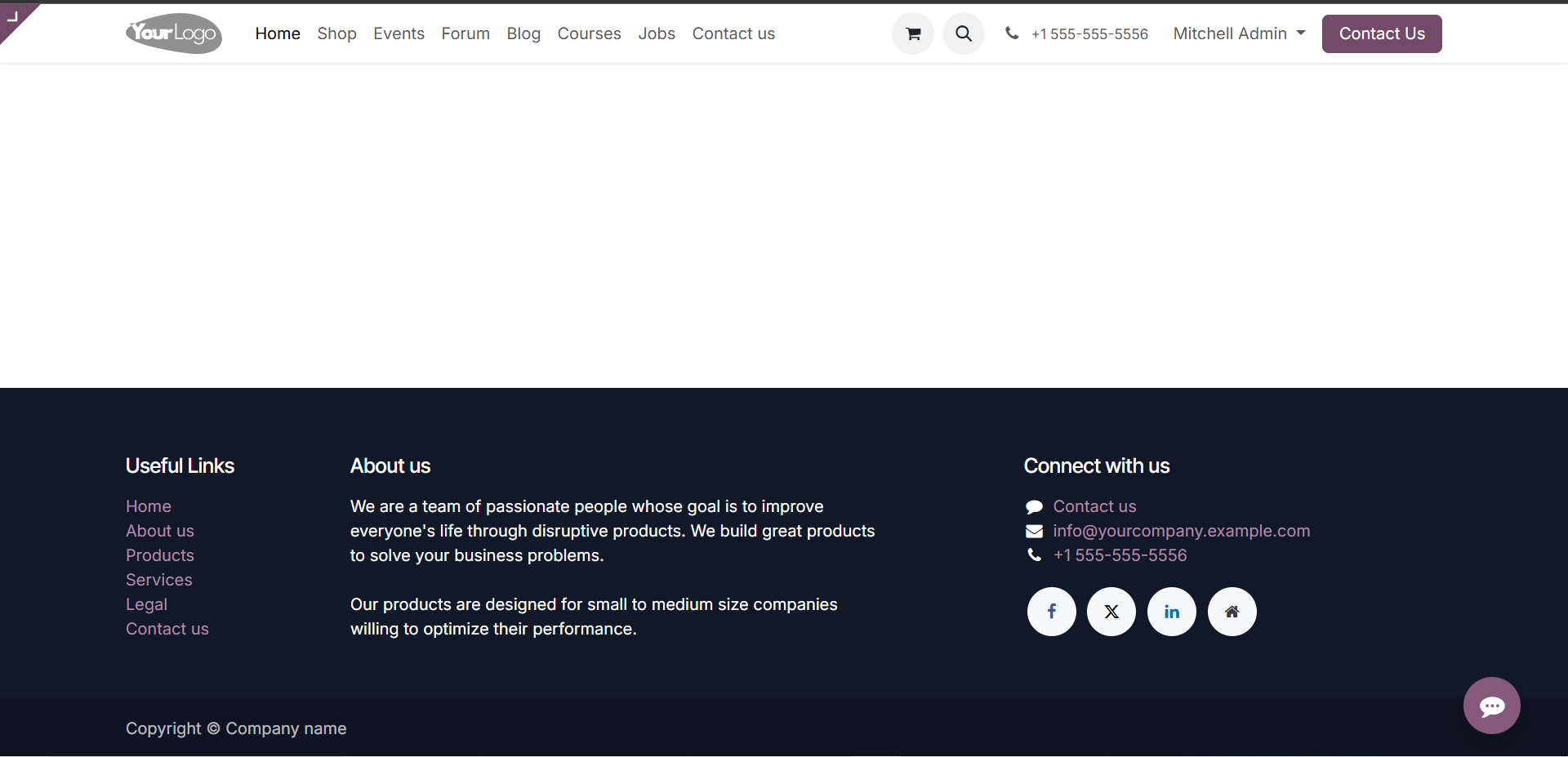Viewport: 1568px width, 757px height.
Task: Click the YourLogo site logo
Action: (174, 33)
